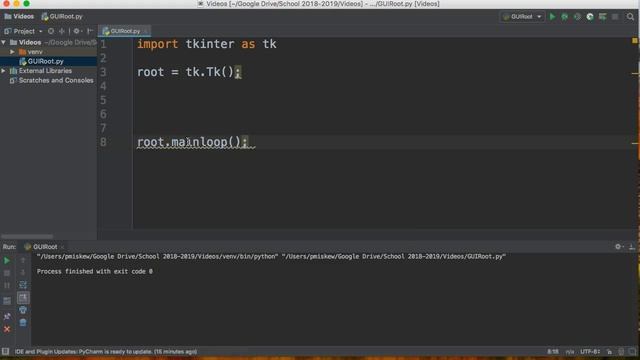
Task: Click the 8:18 cursor position in status bar
Action: 553,351
